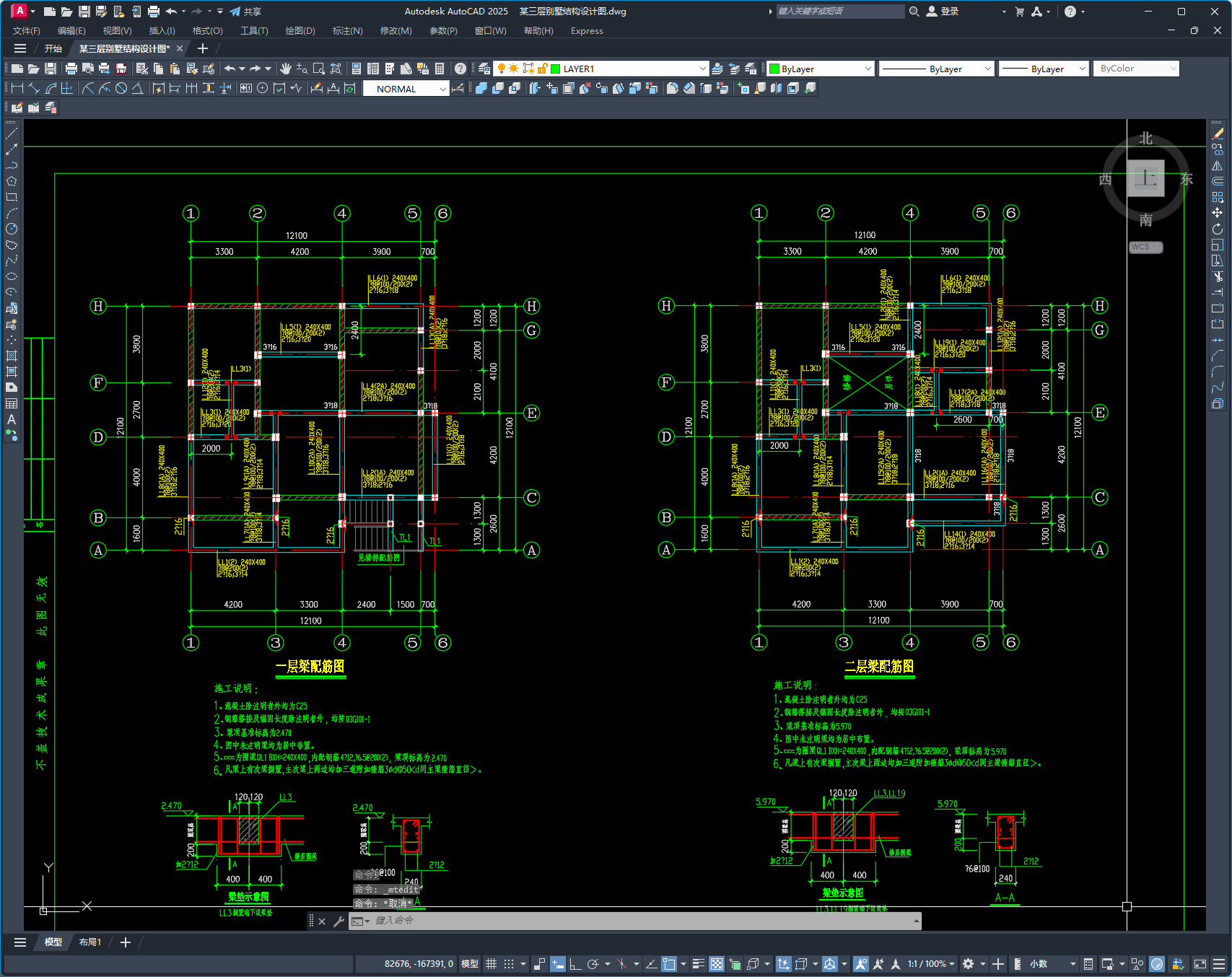Click the Move tool in modify toolbar
The image size is (1232, 977).
(1218, 213)
